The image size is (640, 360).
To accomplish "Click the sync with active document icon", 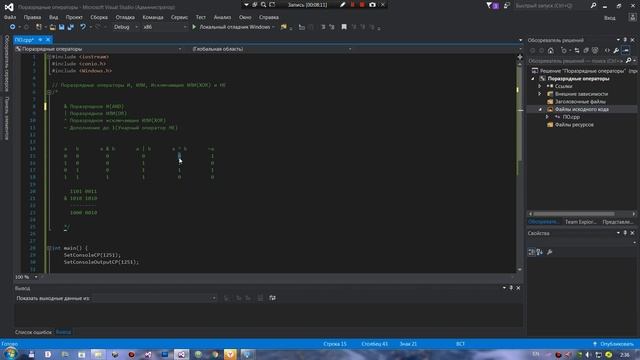I will coord(577,51).
